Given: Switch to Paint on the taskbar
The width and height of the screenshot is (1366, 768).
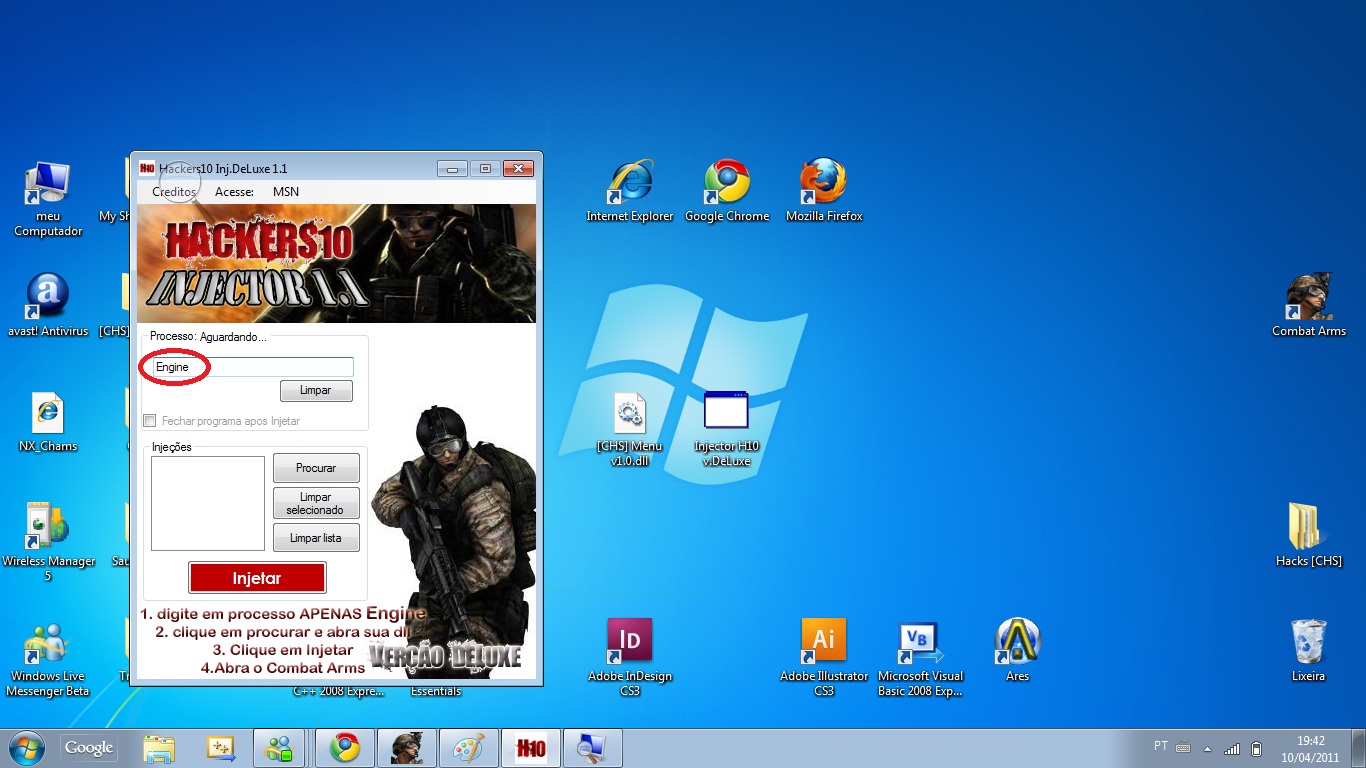Looking at the screenshot, I should tap(469, 748).
